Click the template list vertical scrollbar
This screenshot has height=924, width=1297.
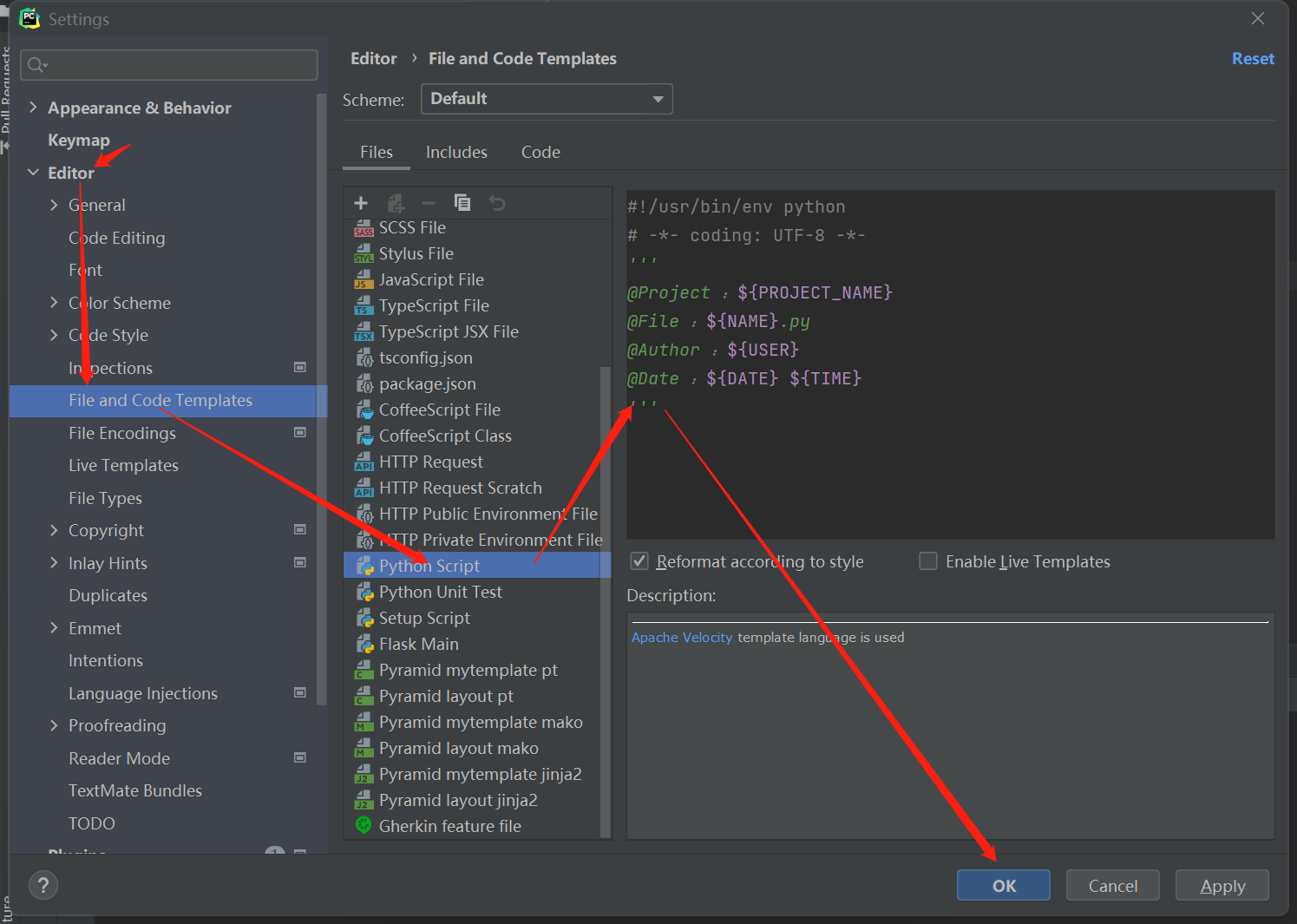pos(606,602)
